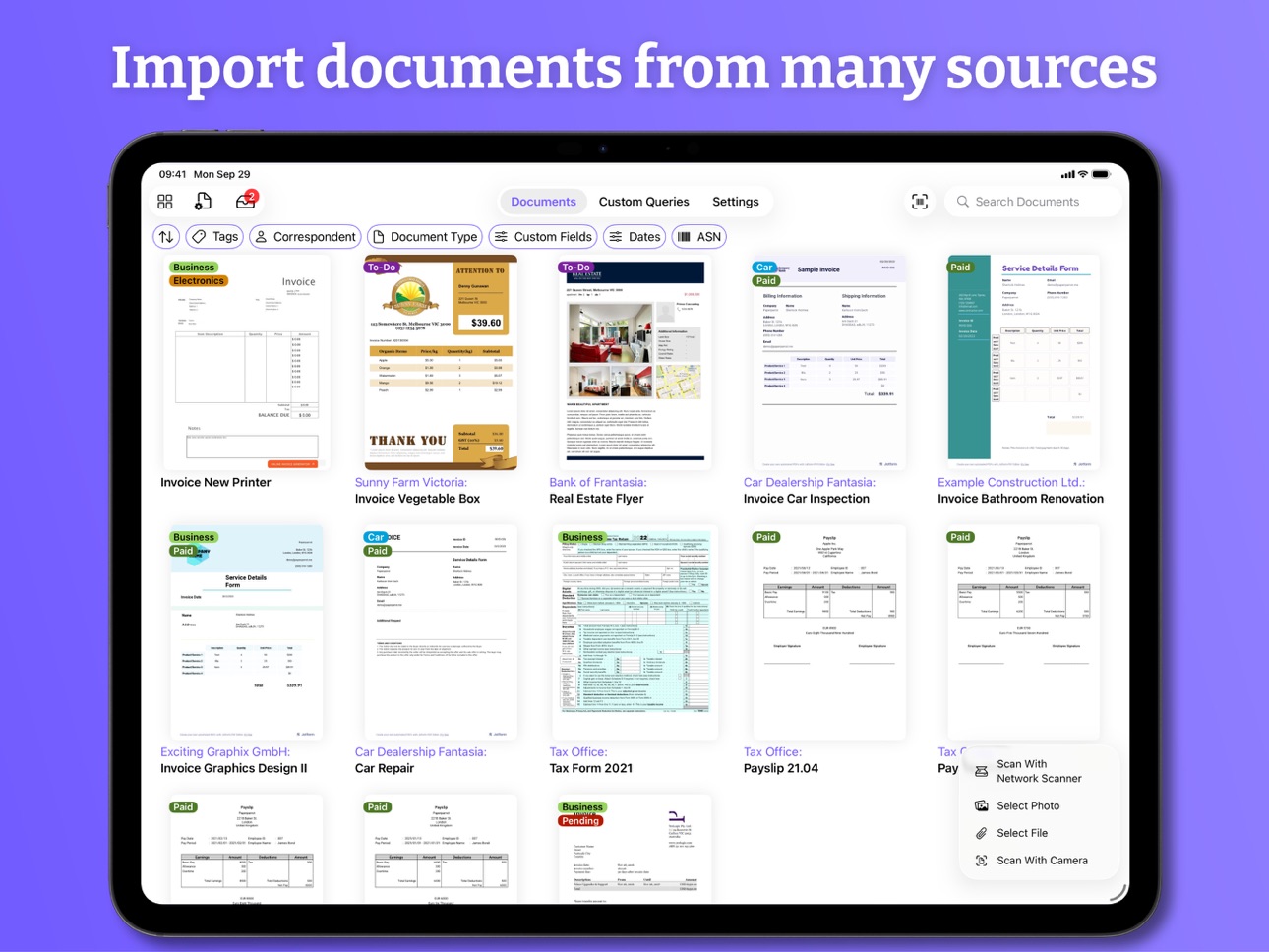Click the Business tag on Invoice New Printer
The width and height of the screenshot is (1269, 952).
194,268
